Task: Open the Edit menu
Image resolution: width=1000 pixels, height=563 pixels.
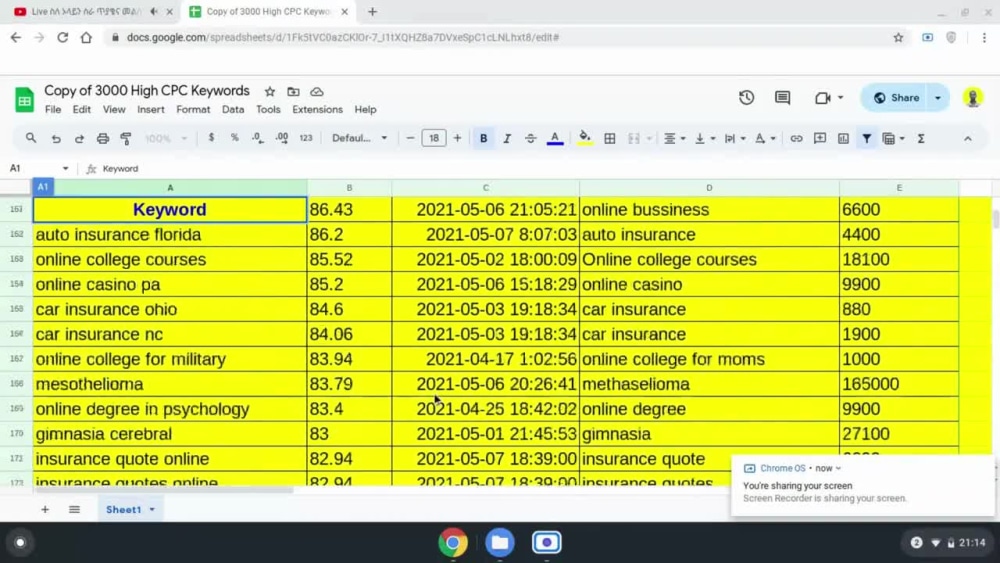Action: pos(82,110)
